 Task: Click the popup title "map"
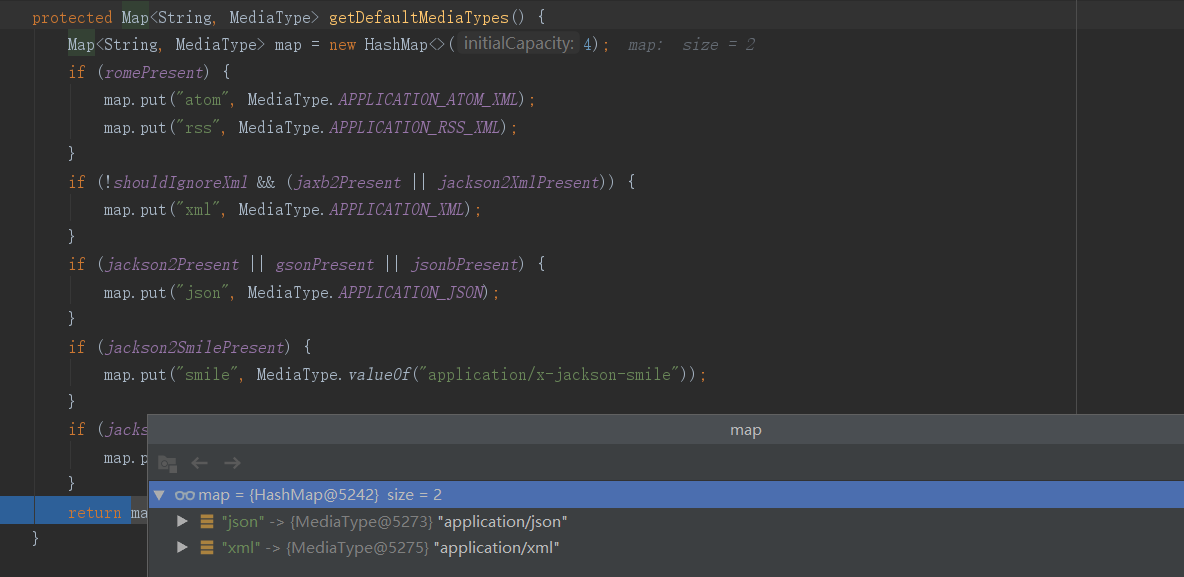(746, 430)
